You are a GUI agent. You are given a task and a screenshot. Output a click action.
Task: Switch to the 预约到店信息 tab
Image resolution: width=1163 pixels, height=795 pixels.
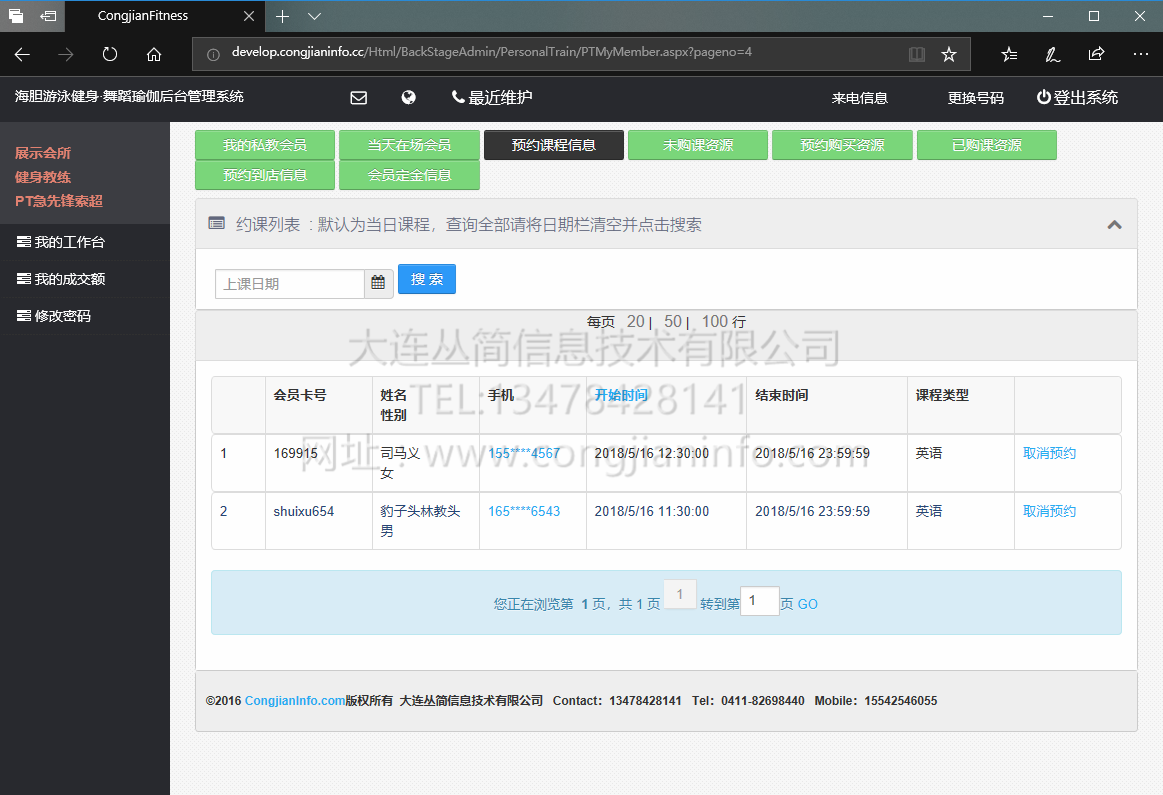(x=265, y=175)
